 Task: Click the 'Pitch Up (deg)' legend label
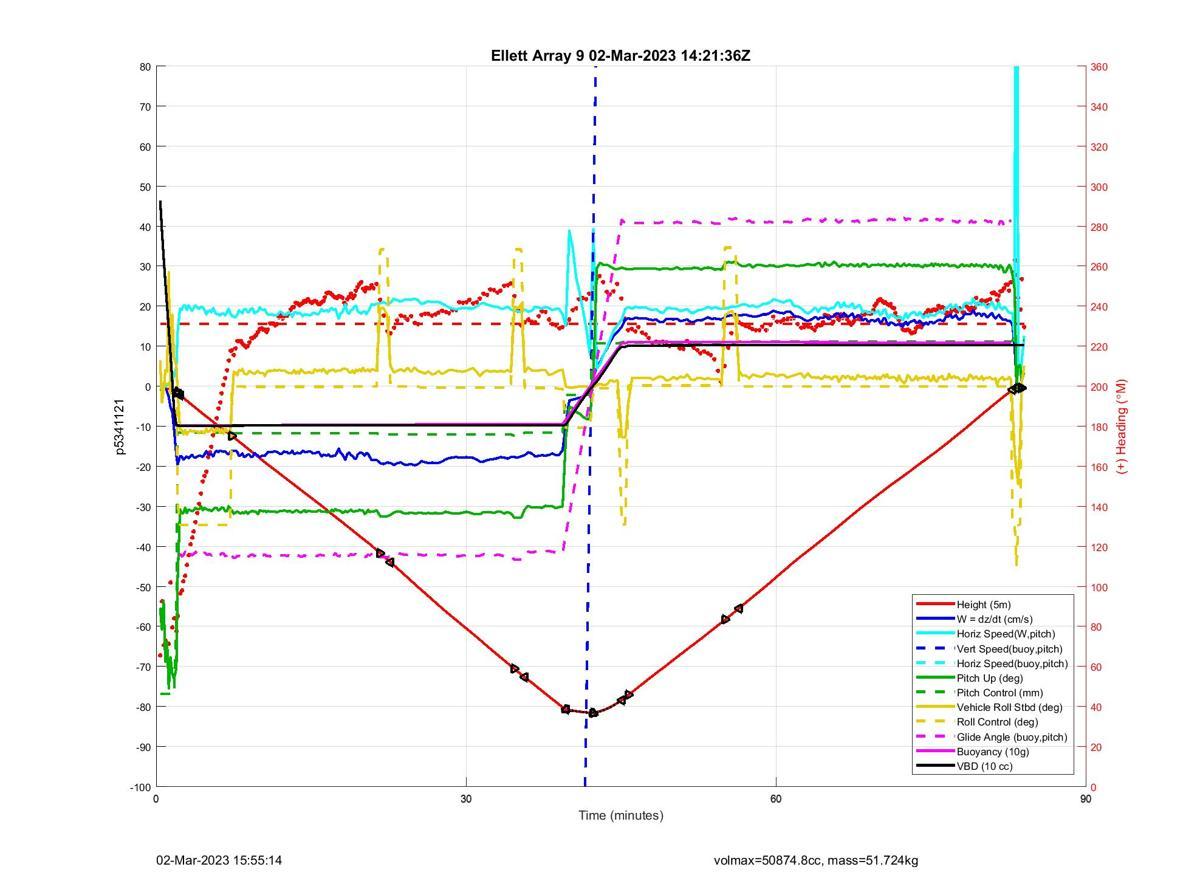992,678
